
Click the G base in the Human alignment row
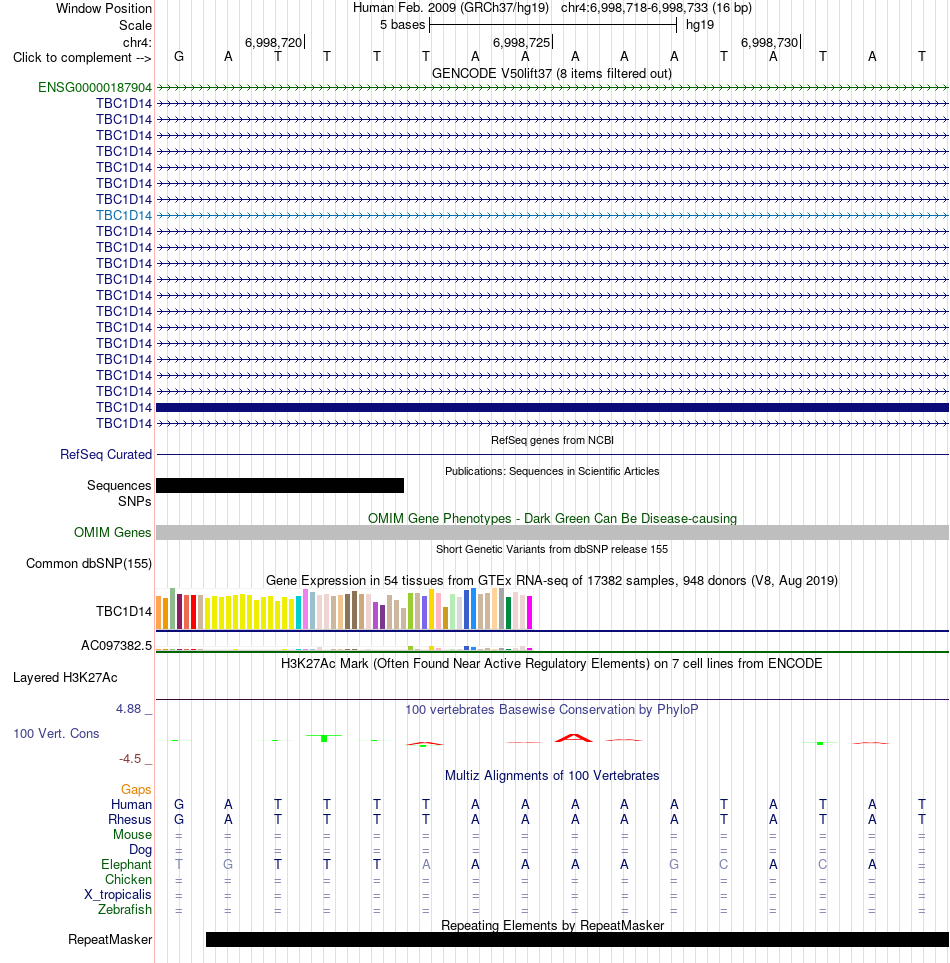pyautogui.click(x=179, y=805)
